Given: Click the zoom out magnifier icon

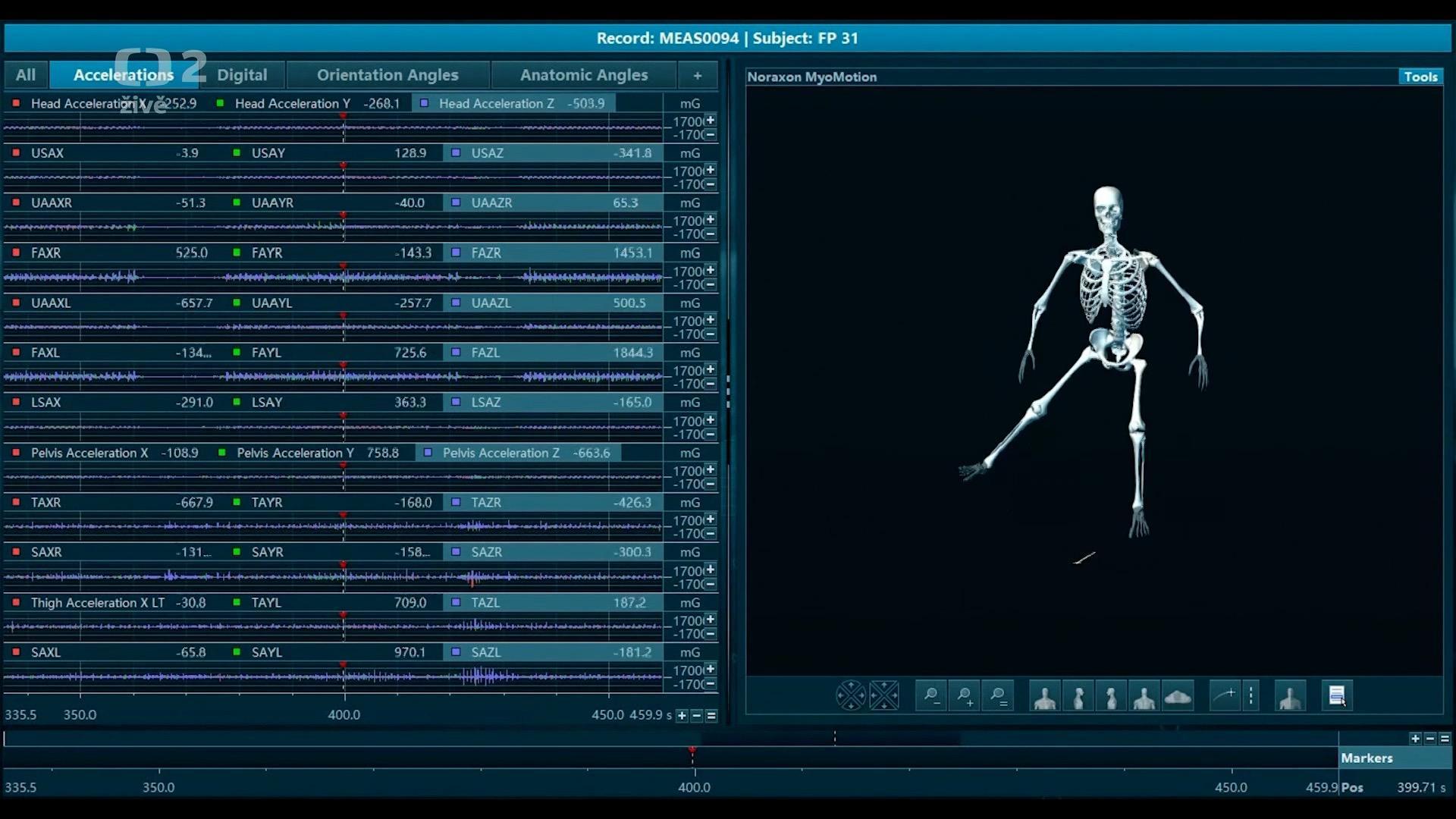Looking at the screenshot, I should click(931, 696).
